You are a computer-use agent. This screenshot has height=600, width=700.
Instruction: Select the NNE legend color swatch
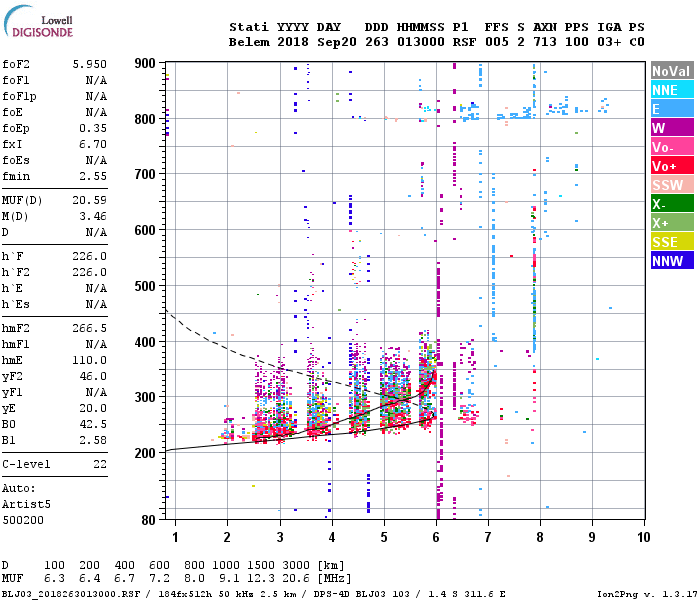point(672,90)
